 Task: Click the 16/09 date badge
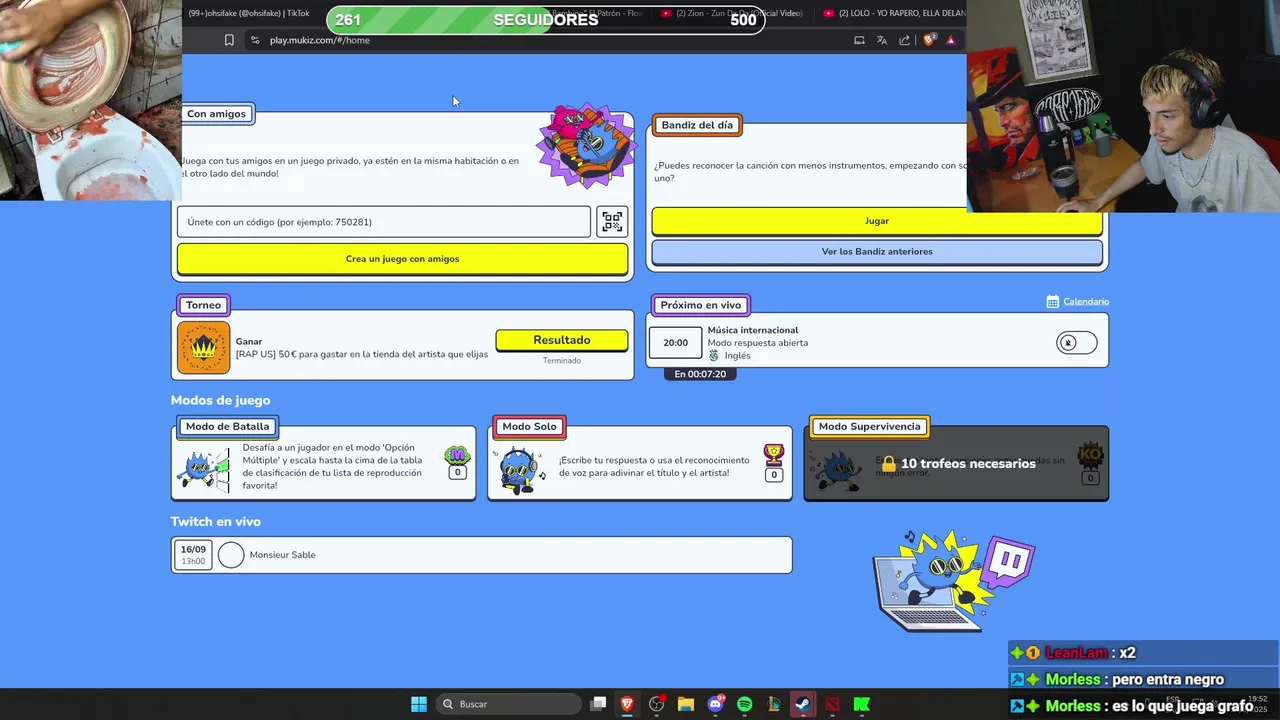click(x=193, y=555)
